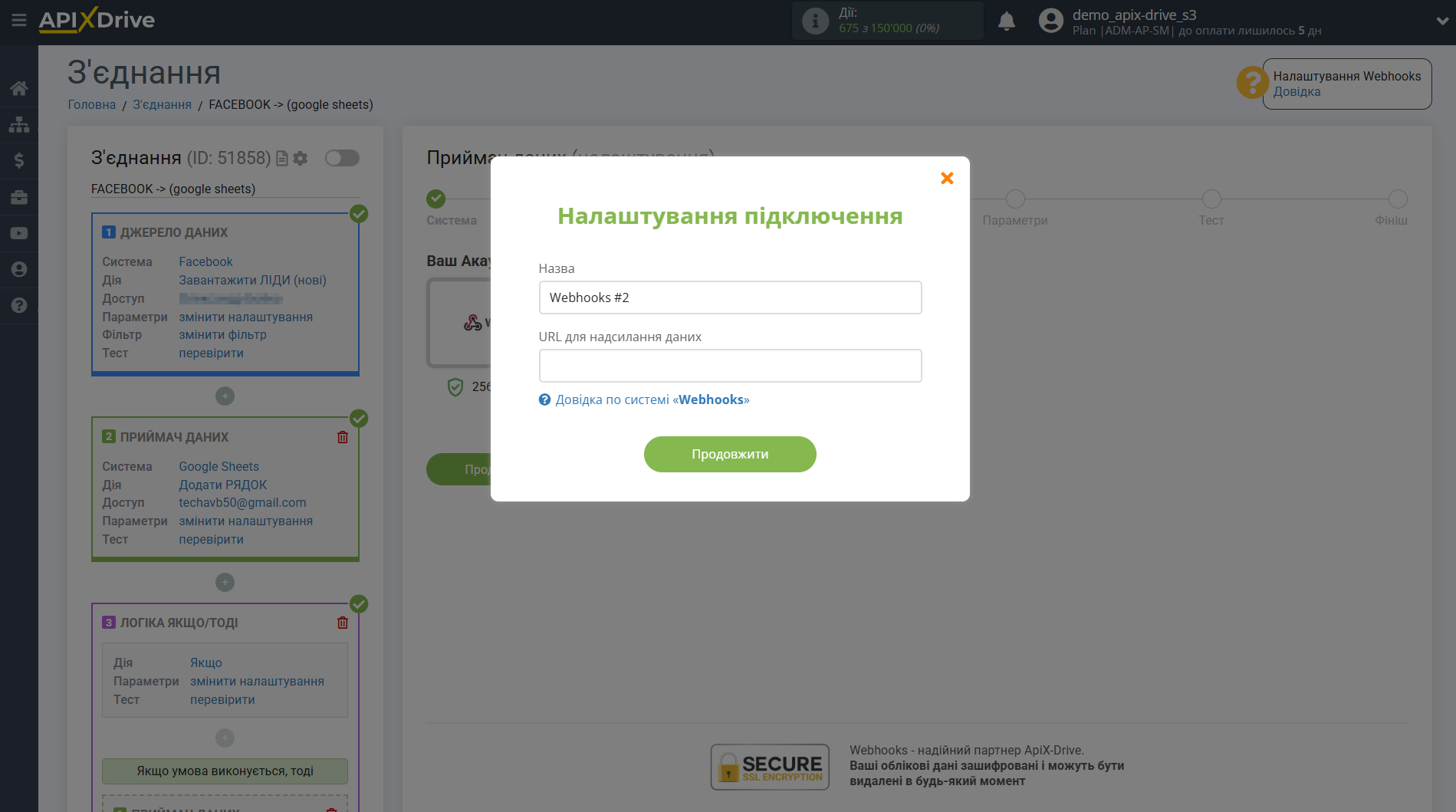
Task: Click змінити налаштування in logic block
Action: pyautogui.click(x=257, y=681)
